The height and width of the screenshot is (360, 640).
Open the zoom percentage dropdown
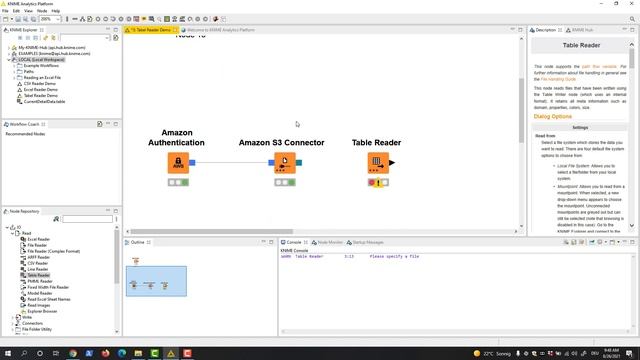[58, 19]
